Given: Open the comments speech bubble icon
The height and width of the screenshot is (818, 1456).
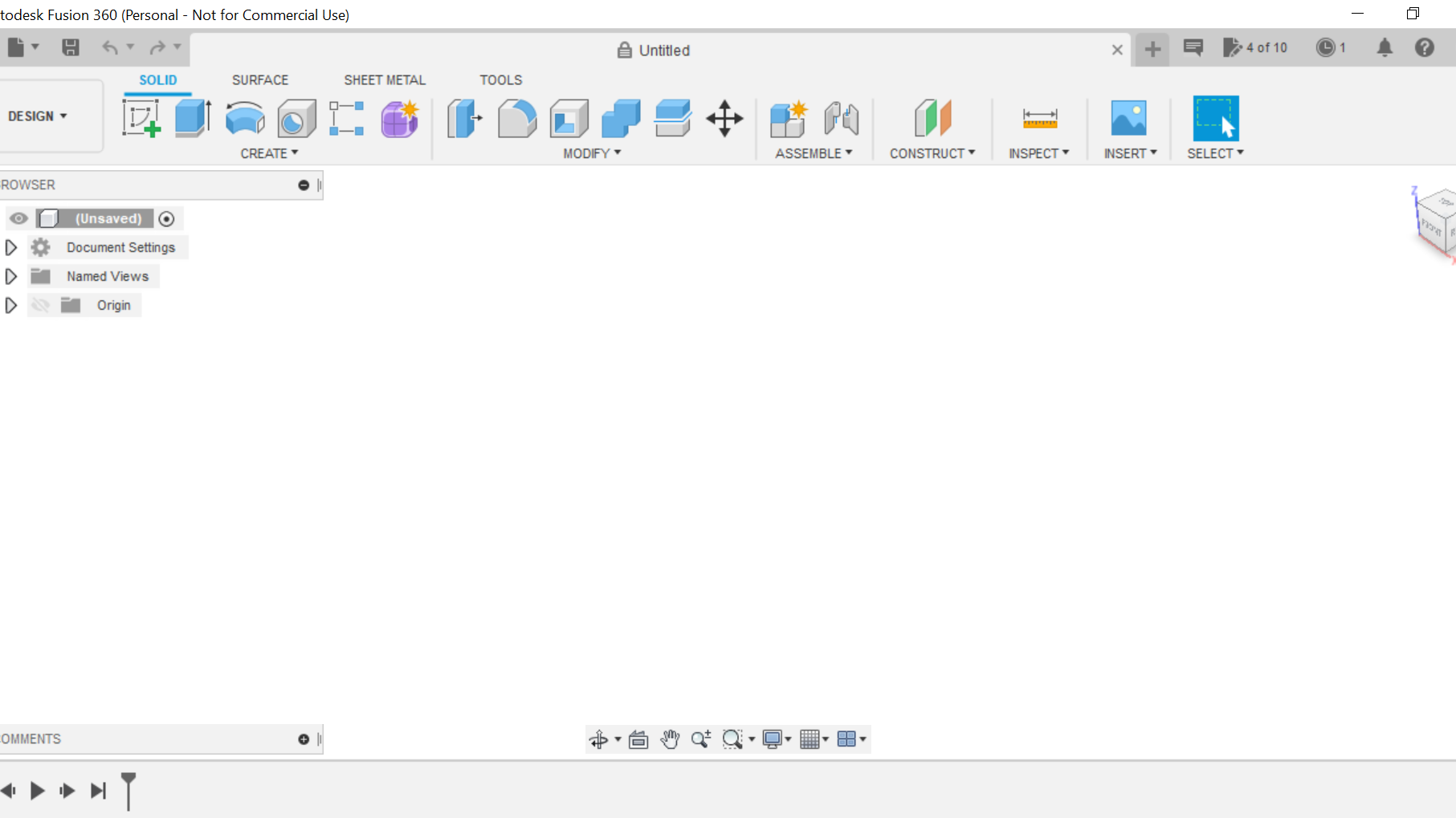Looking at the screenshot, I should 1193,47.
